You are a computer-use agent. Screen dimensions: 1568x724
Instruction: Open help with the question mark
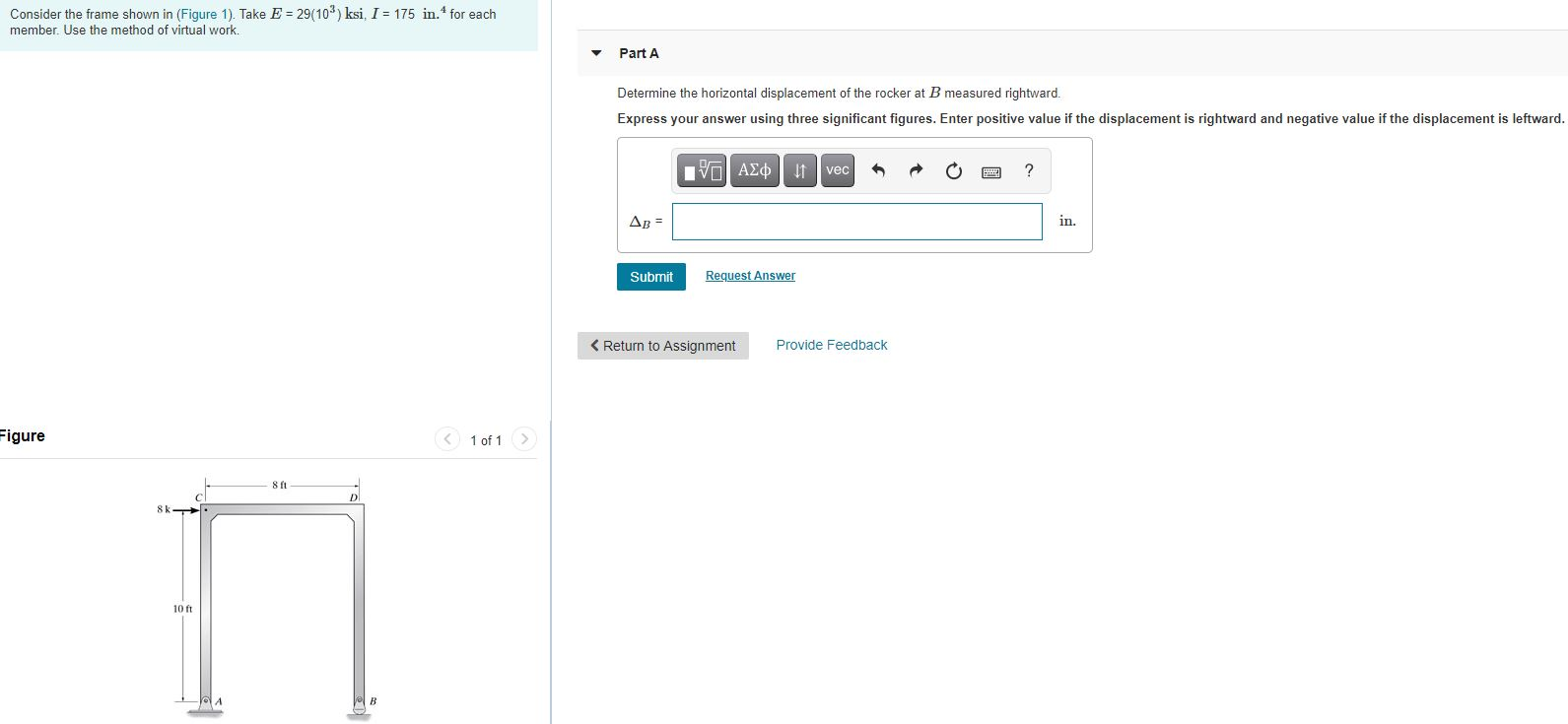(1029, 170)
